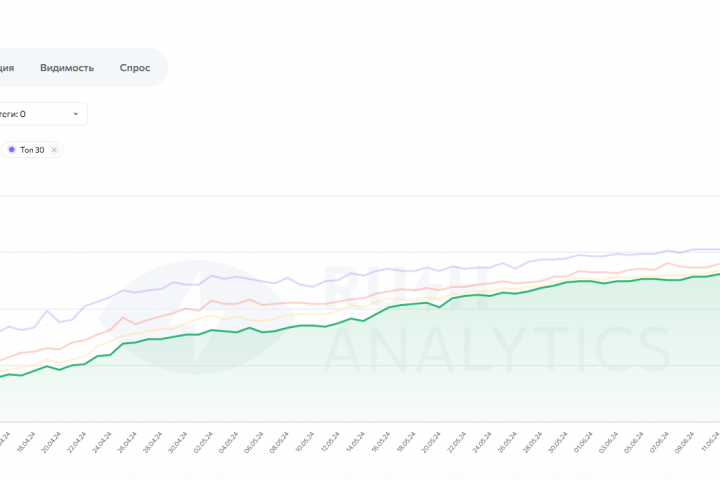Click the 18.04.24 date label on axis
The width and height of the screenshot is (720, 480).
click(24, 443)
